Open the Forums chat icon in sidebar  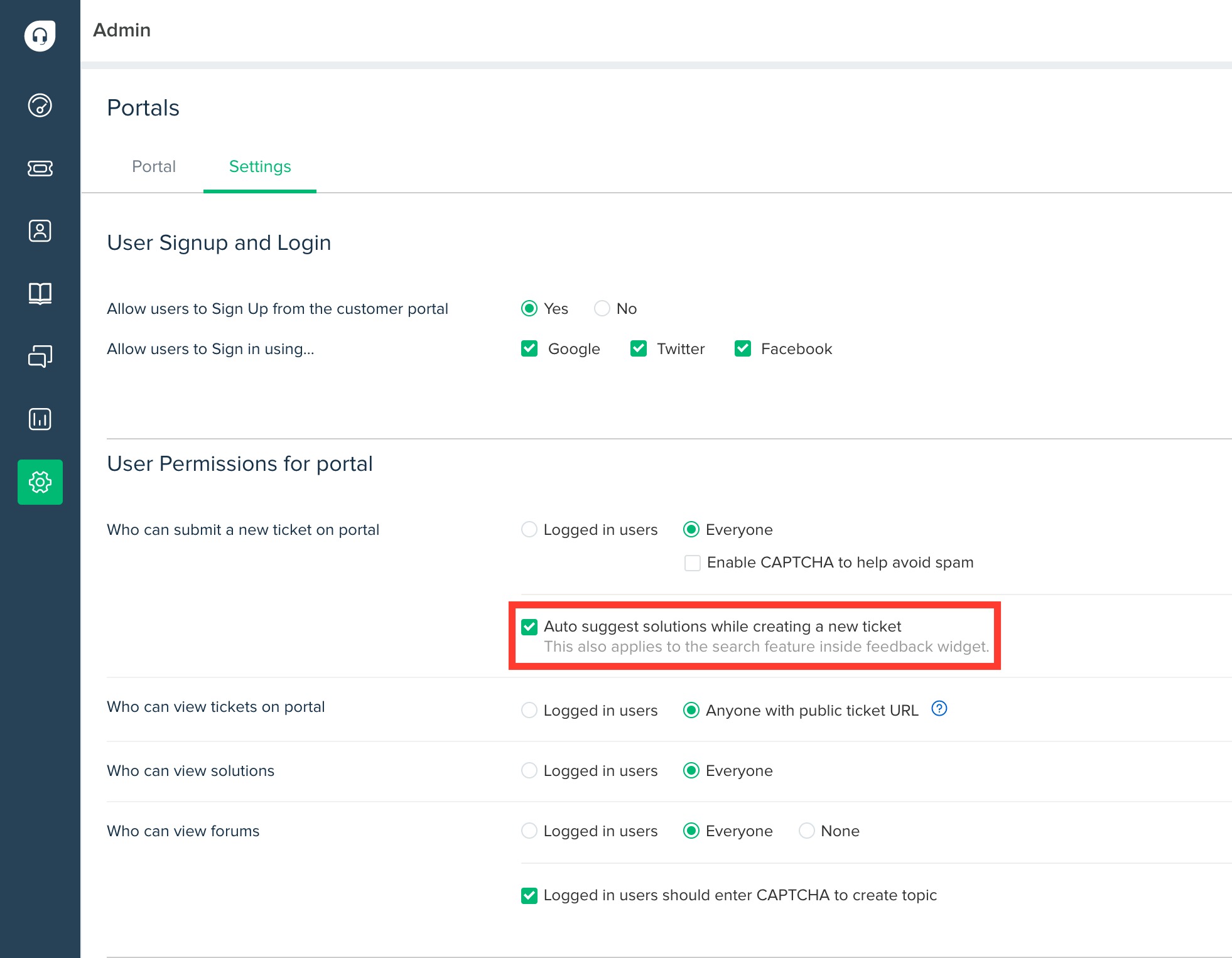(40, 356)
